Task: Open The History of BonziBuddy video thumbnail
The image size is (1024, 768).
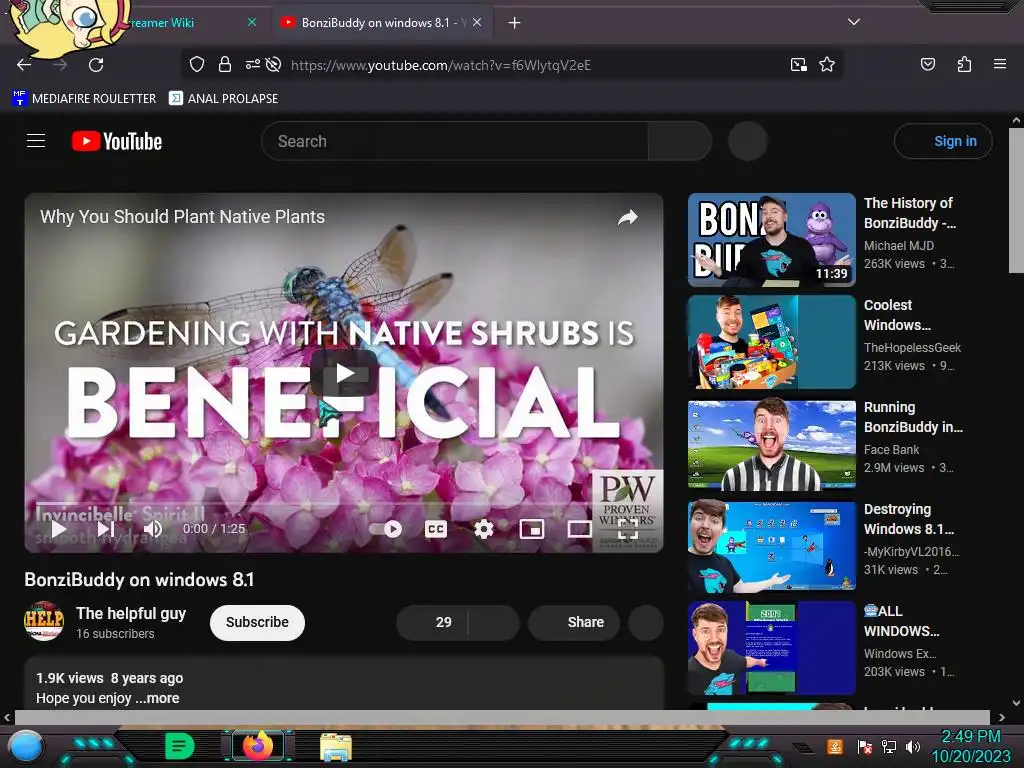Action: pos(771,240)
